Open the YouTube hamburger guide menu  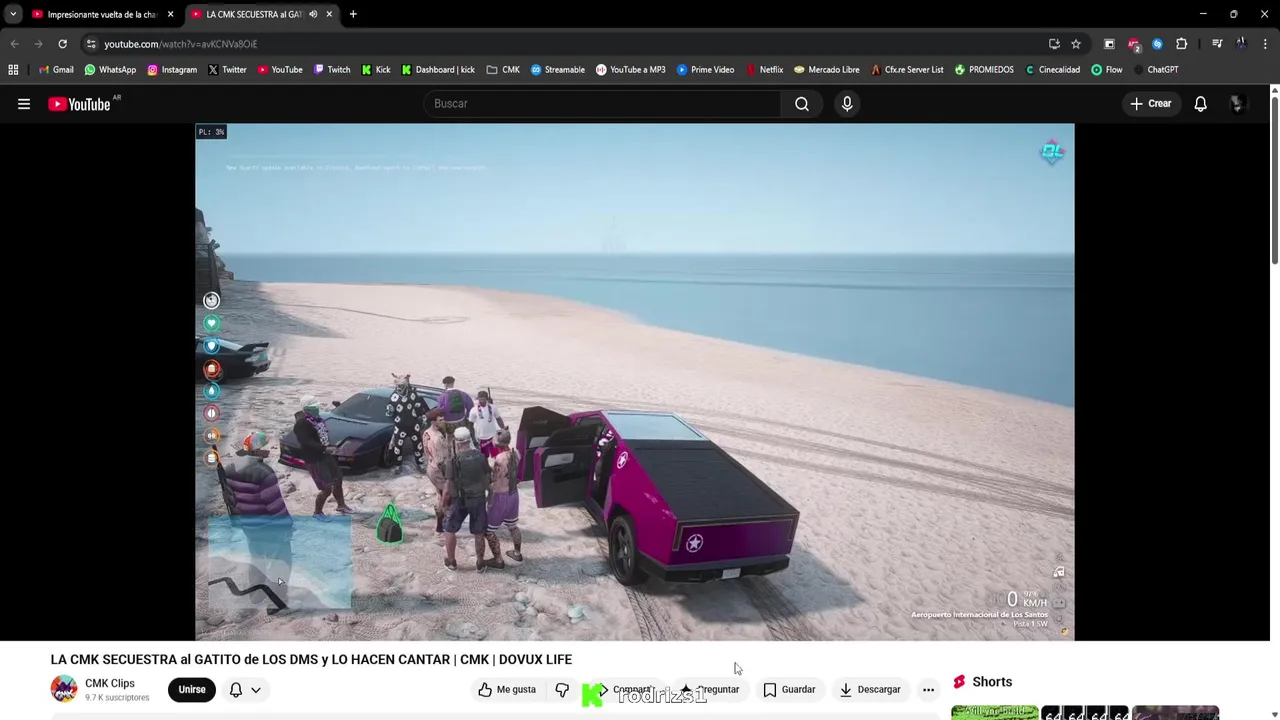point(24,104)
